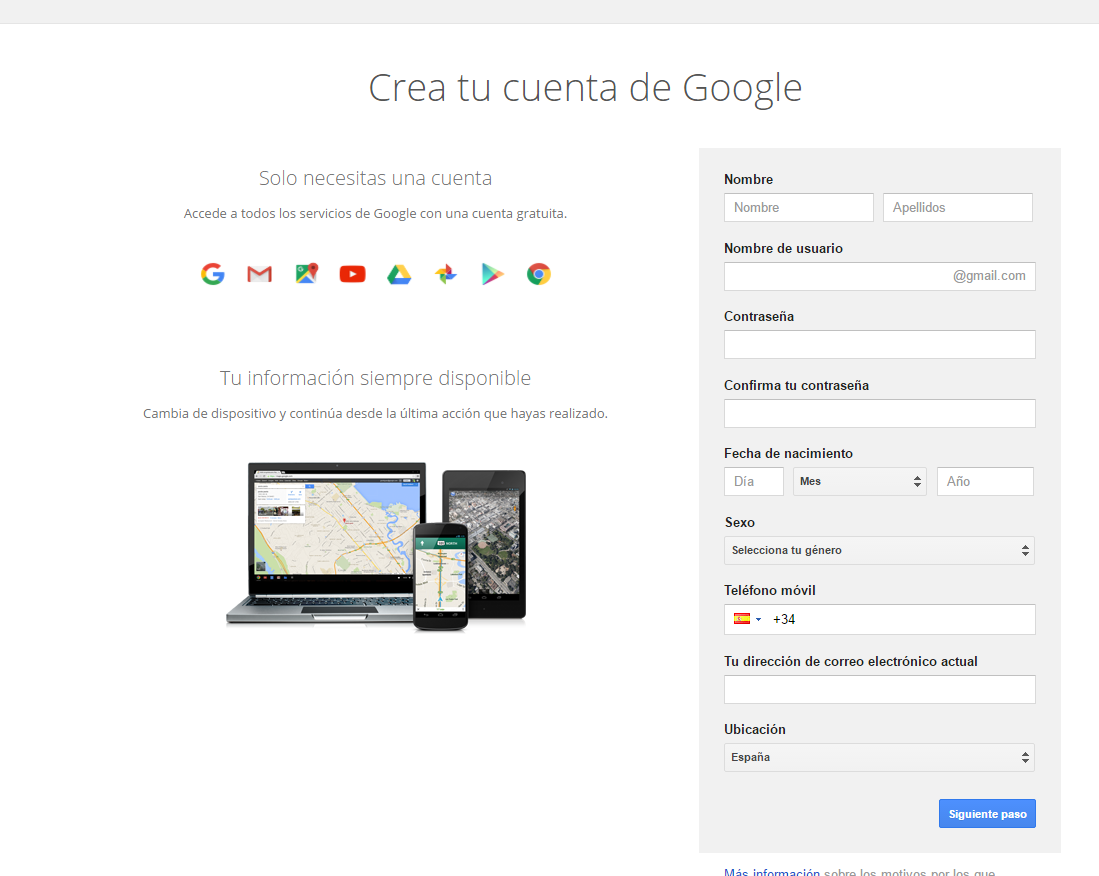Click inside the Nombre input field
This screenshot has width=1099, height=876.
[798, 207]
